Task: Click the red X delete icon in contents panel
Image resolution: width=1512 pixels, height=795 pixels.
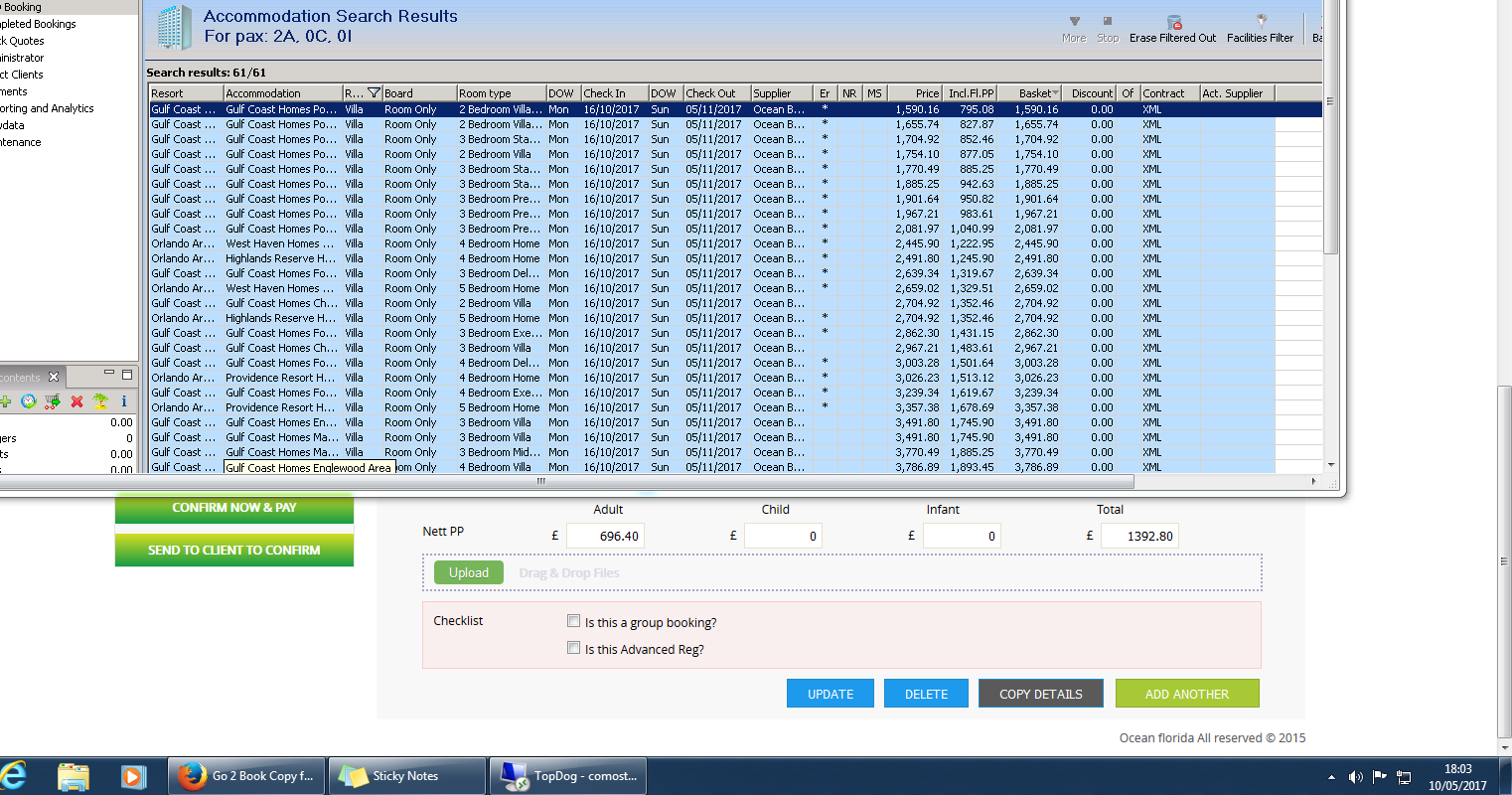Action: point(76,401)
